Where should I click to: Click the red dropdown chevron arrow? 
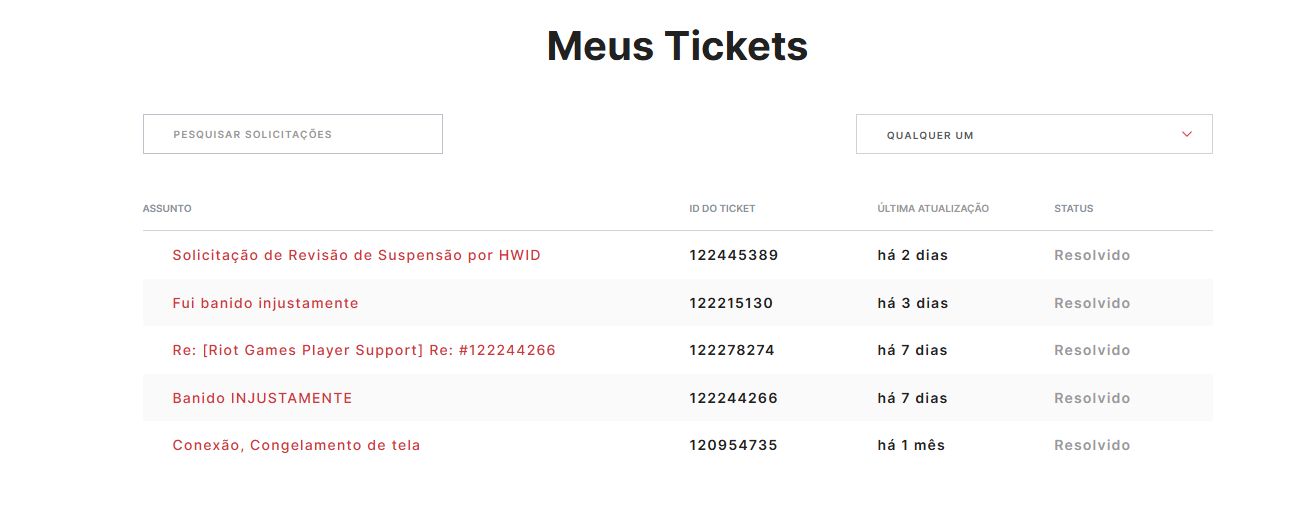(x=1187, y=134)
